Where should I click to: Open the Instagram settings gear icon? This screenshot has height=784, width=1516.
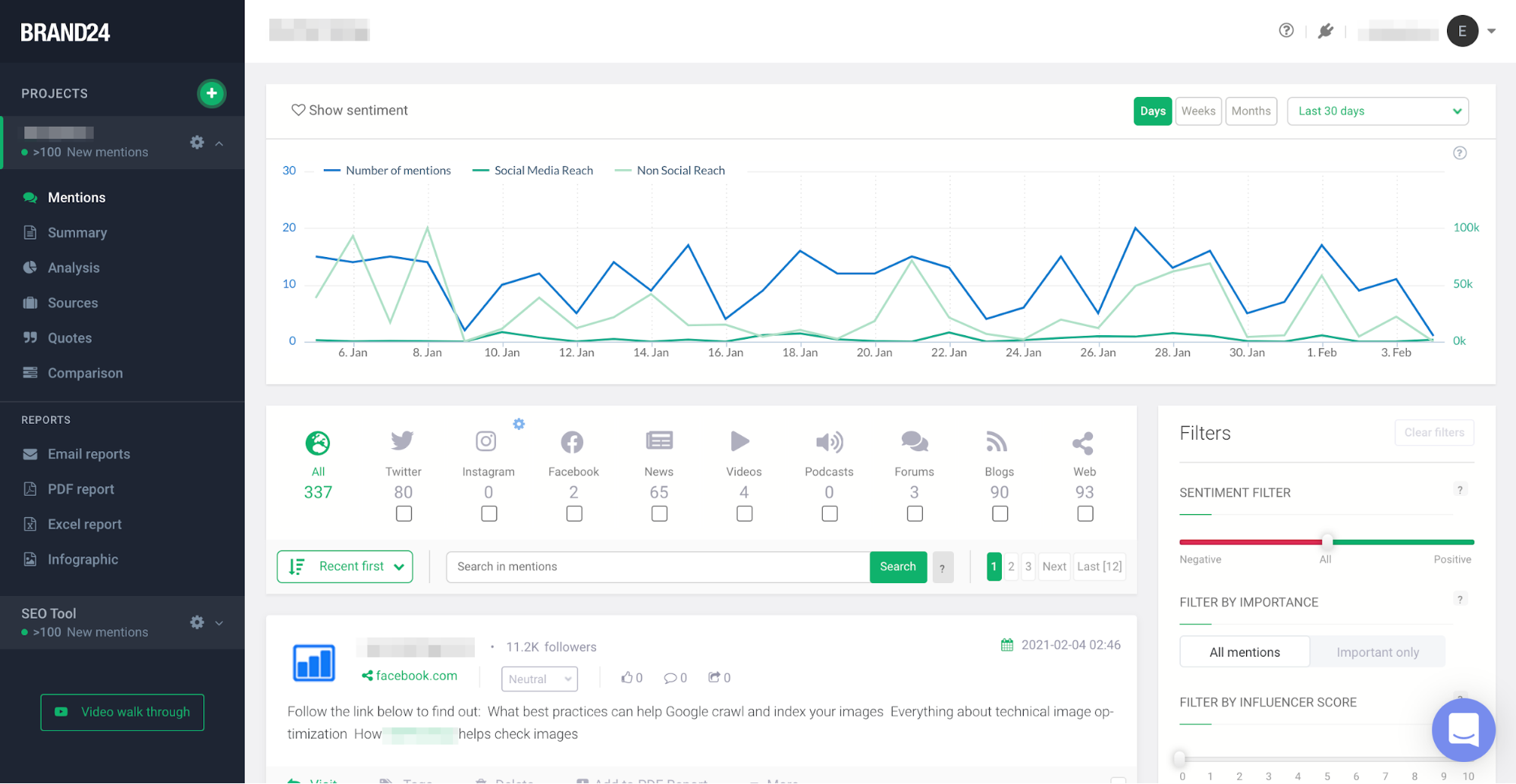(519, 424)
